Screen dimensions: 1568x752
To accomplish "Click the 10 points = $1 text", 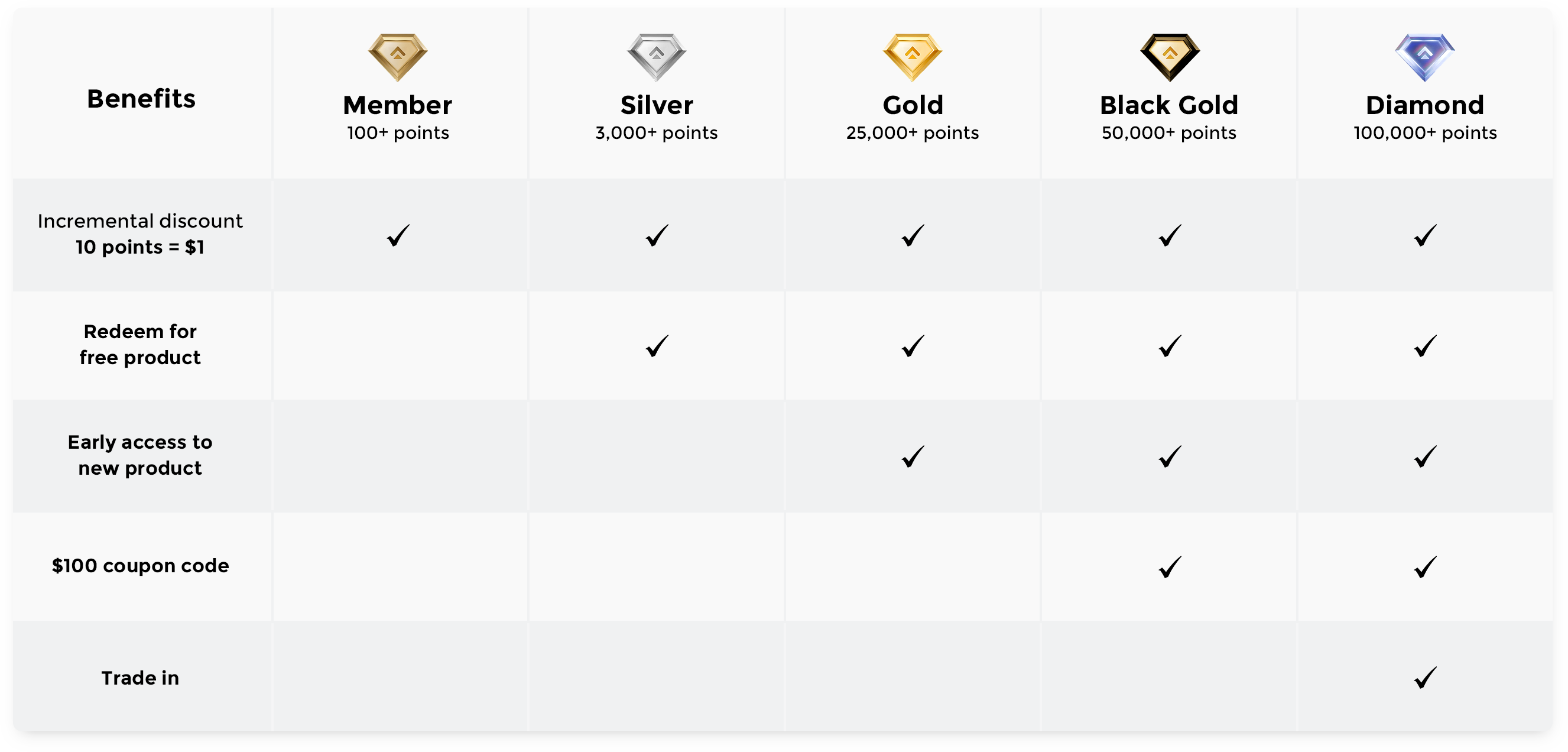I will [140, 247].
